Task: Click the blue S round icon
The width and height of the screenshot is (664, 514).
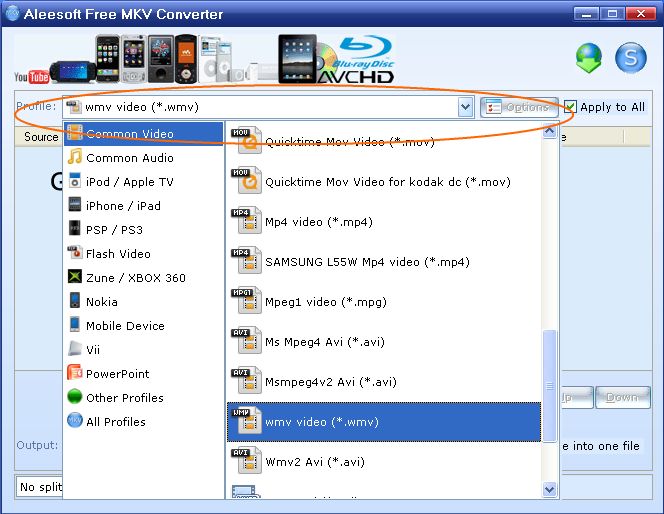Action: (631, 58)
